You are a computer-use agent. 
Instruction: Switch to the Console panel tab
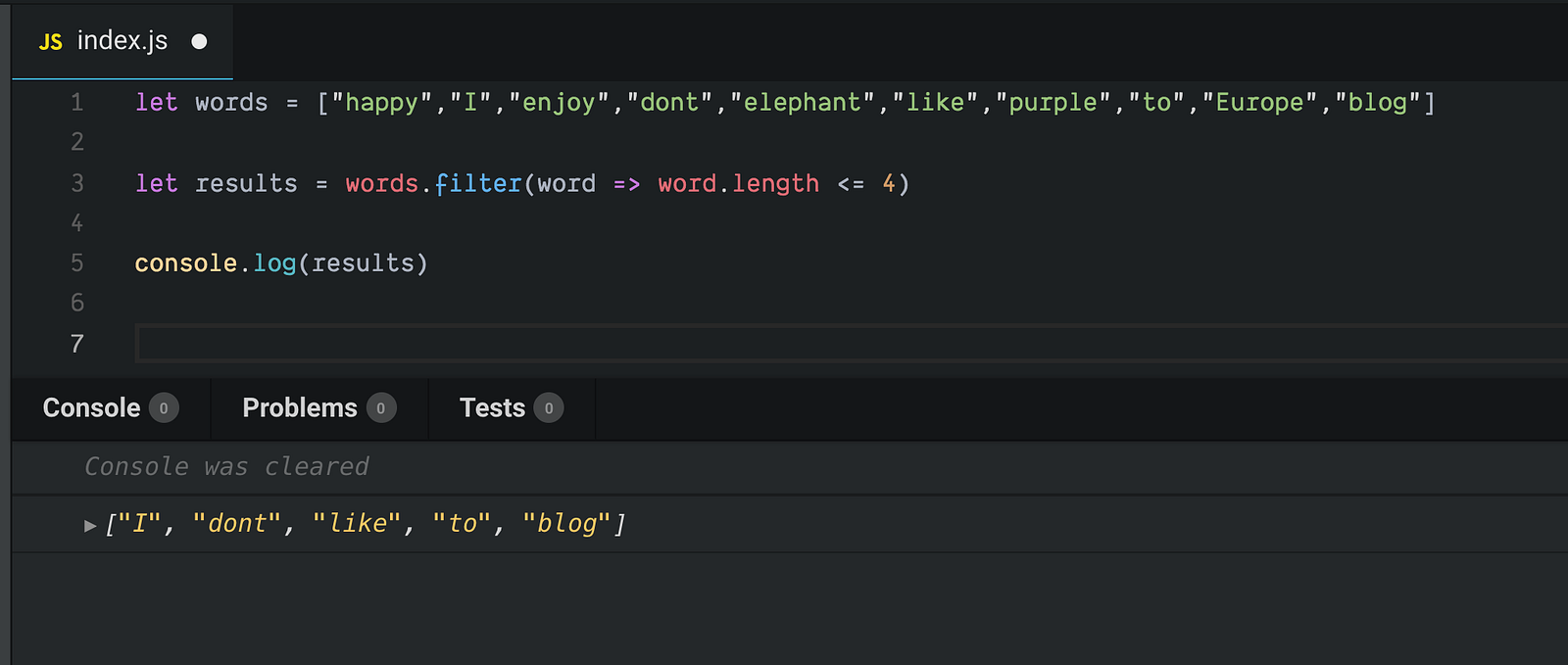click(91, 407)
